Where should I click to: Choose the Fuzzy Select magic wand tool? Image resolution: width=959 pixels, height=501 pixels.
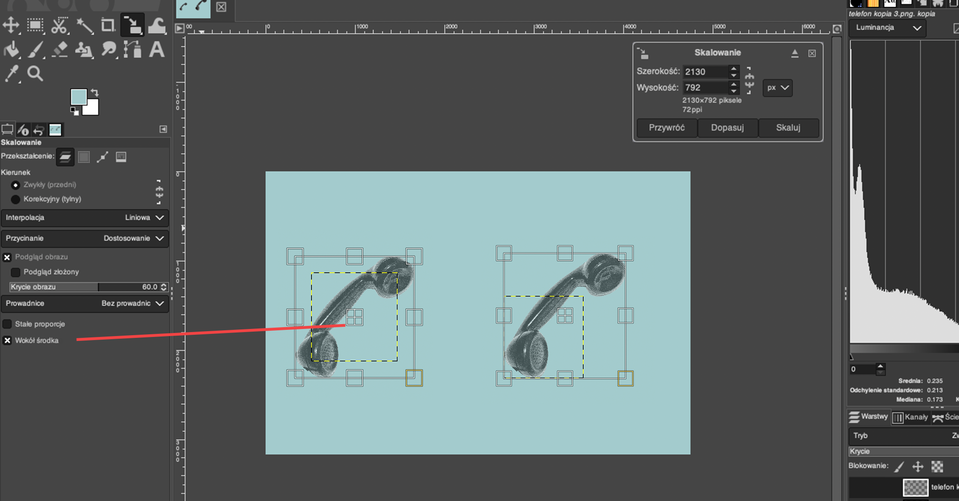pyautogui.click(x=84, y=24)
